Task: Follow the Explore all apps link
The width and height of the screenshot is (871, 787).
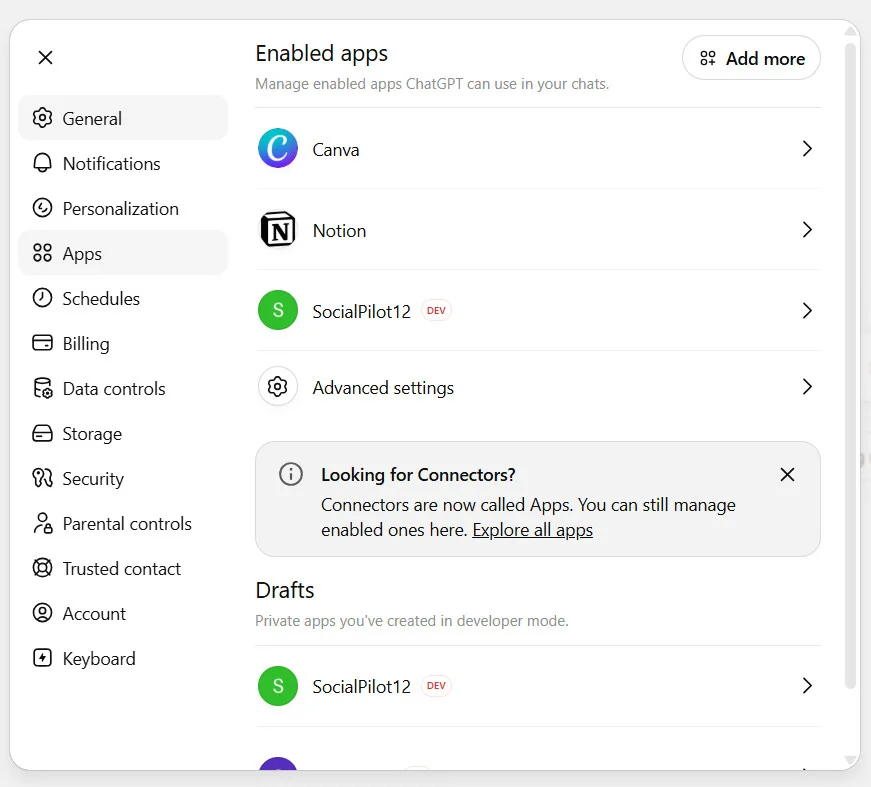Action: tap(532, 530)
